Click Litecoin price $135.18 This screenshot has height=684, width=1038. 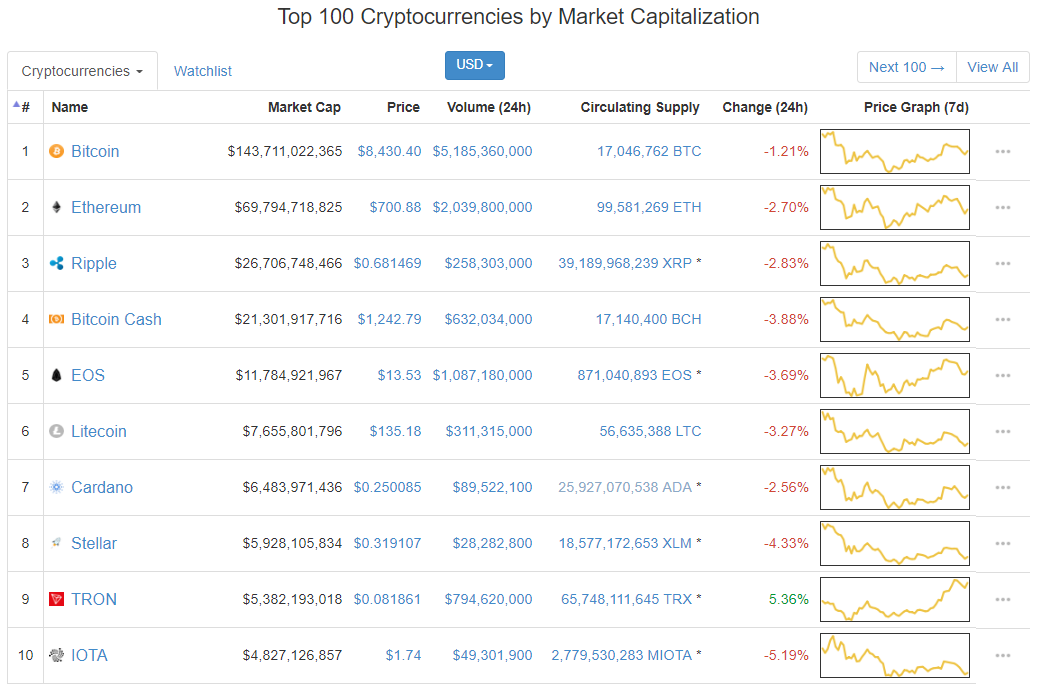395,431
